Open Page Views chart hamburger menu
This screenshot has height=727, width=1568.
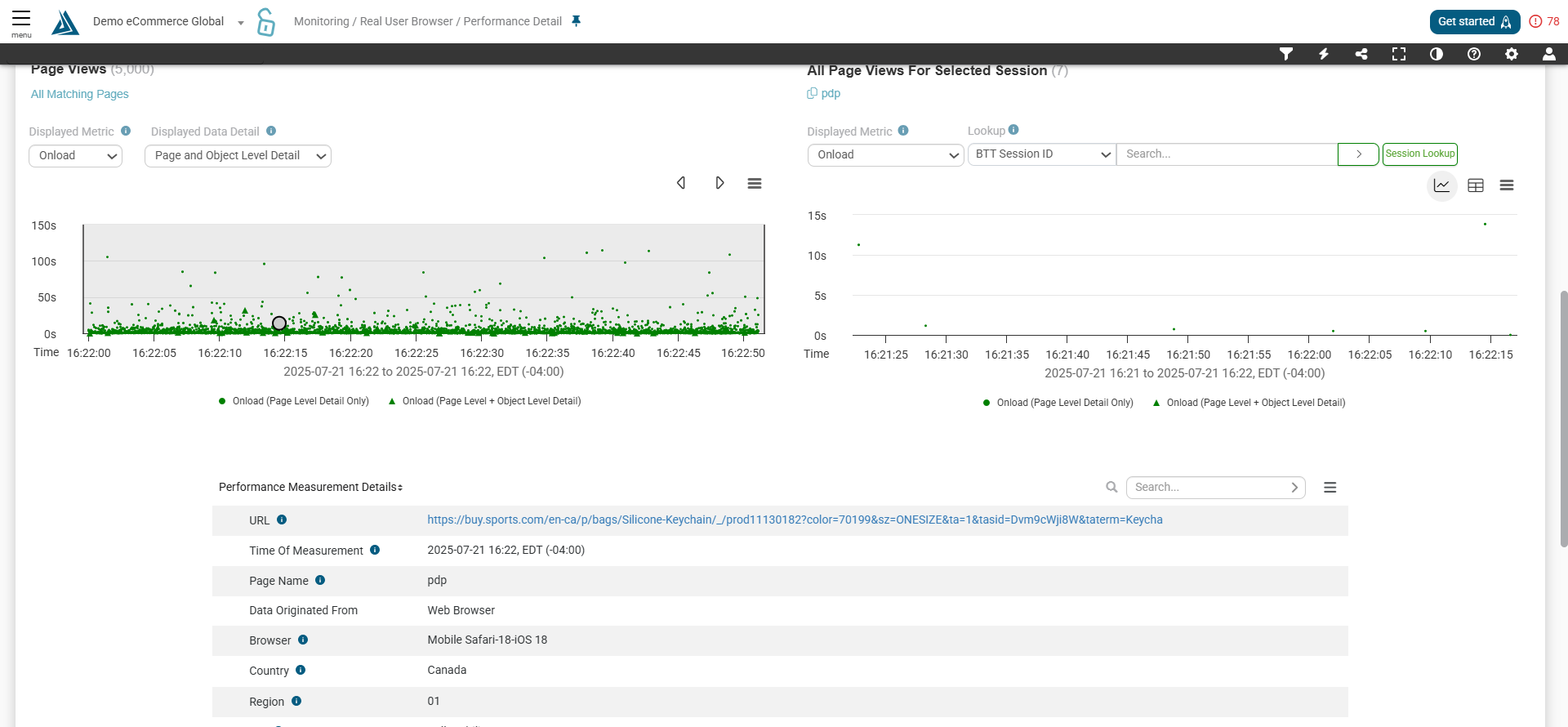pos(755,183)
